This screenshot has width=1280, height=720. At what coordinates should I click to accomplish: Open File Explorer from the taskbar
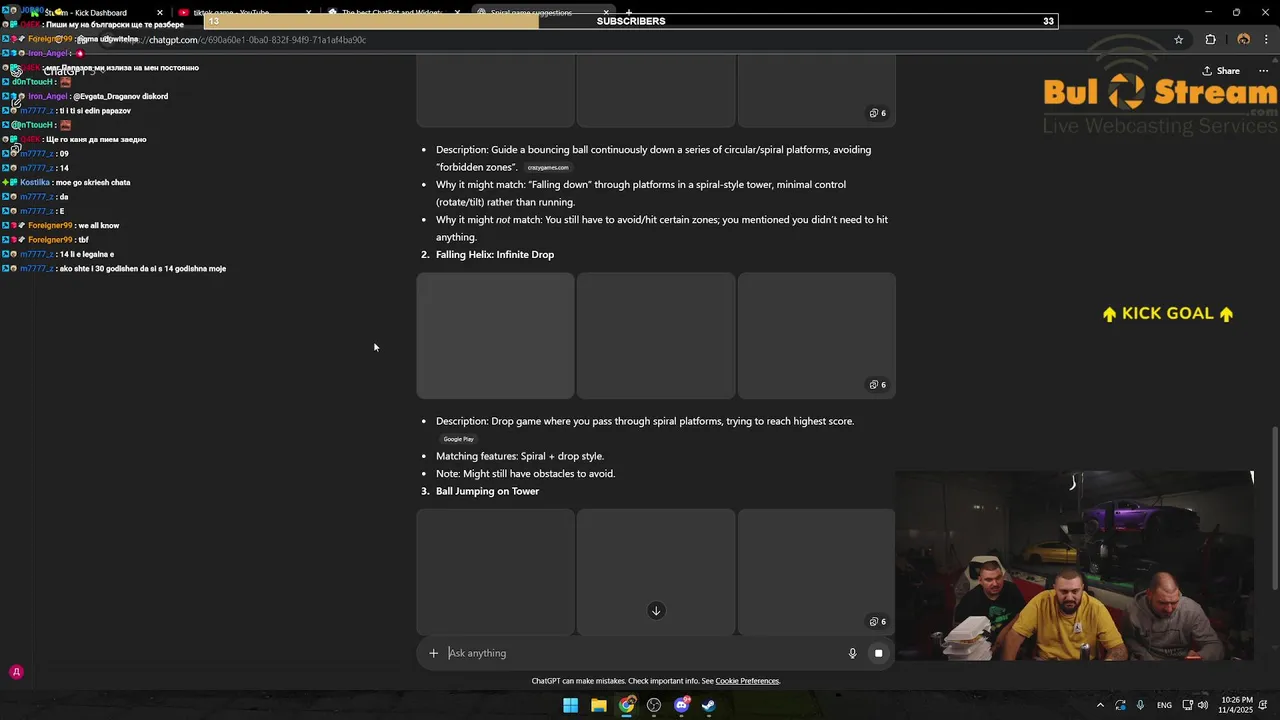pos(598,705)
